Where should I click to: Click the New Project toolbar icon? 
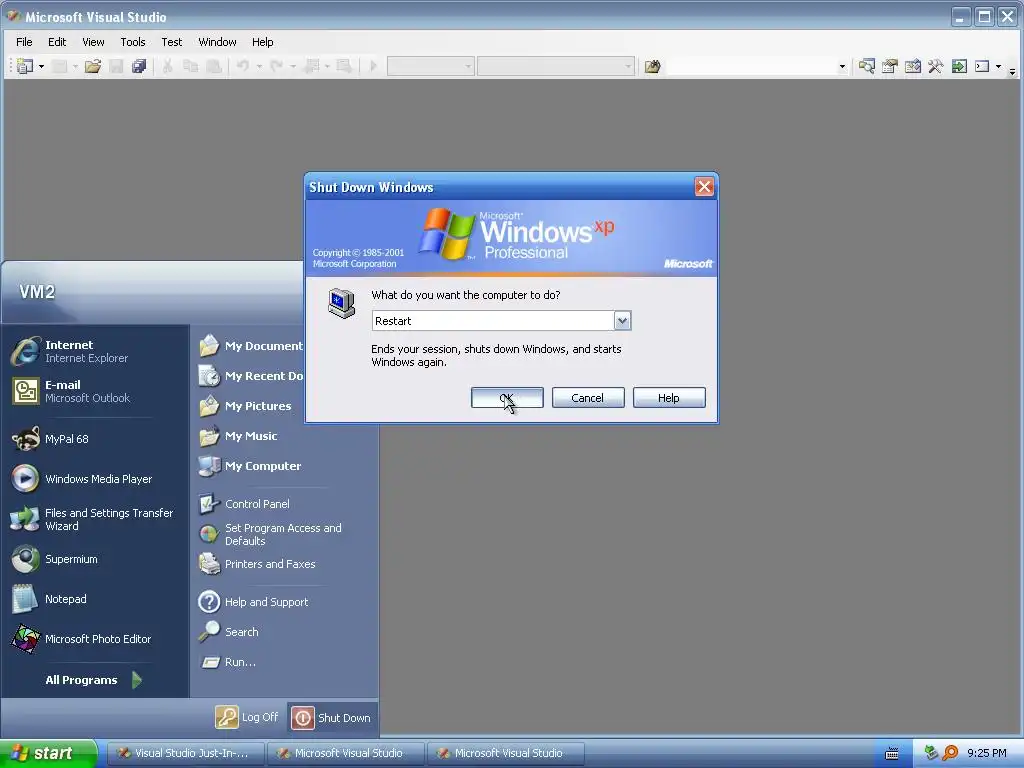(25, 66)
